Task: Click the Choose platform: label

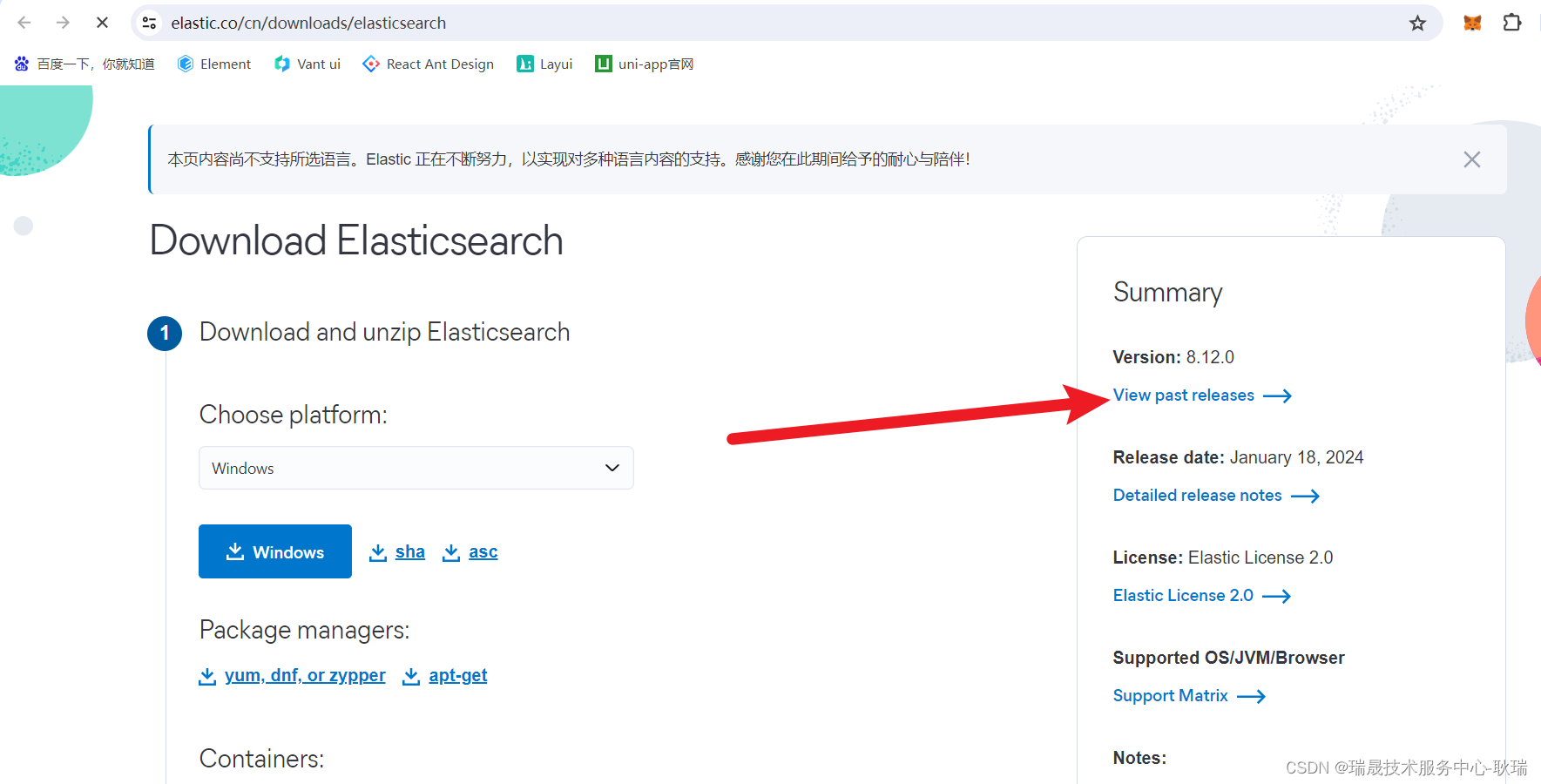Action: [293, 415]
